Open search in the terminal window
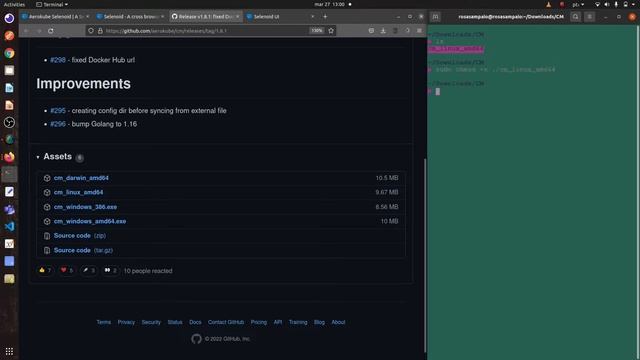This screenshot has height=360, width=640. click(x=576, y=17)
